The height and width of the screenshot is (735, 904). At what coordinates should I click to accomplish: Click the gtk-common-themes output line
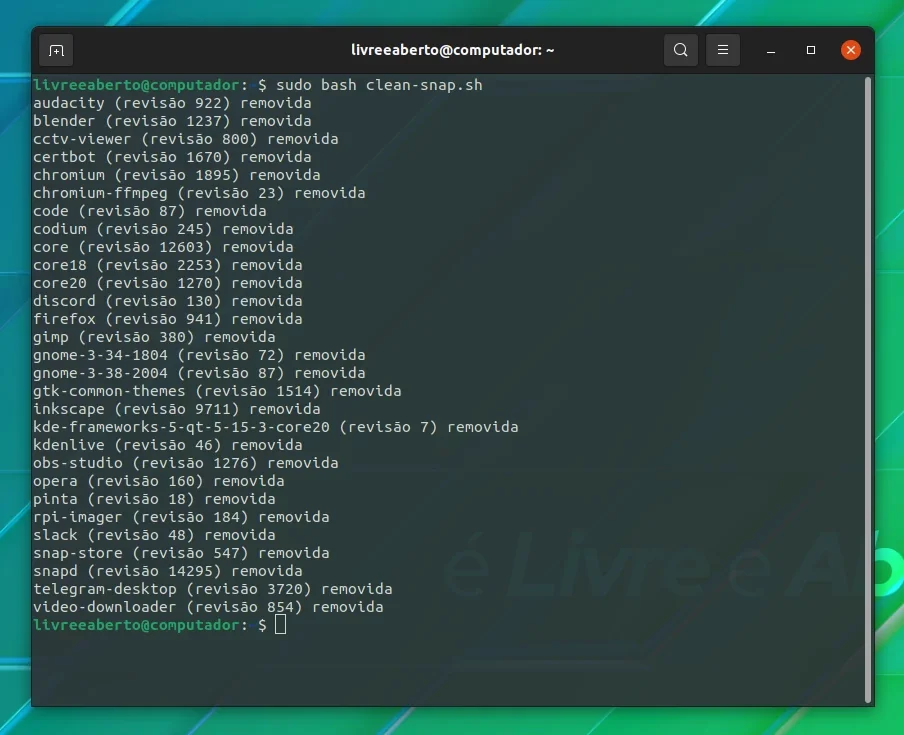pos(217,391)
